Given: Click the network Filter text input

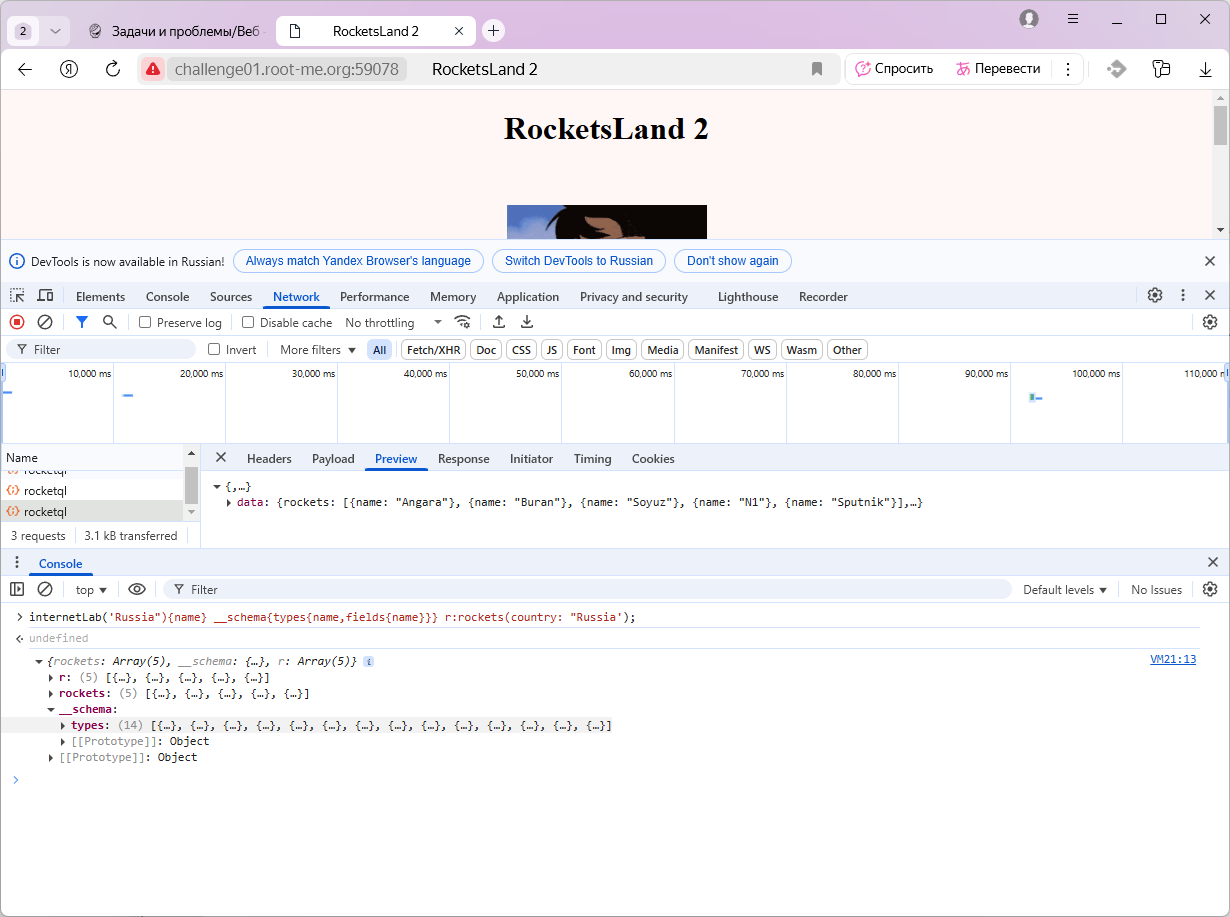Looking at the screenshot, I should tap(101, 349).
